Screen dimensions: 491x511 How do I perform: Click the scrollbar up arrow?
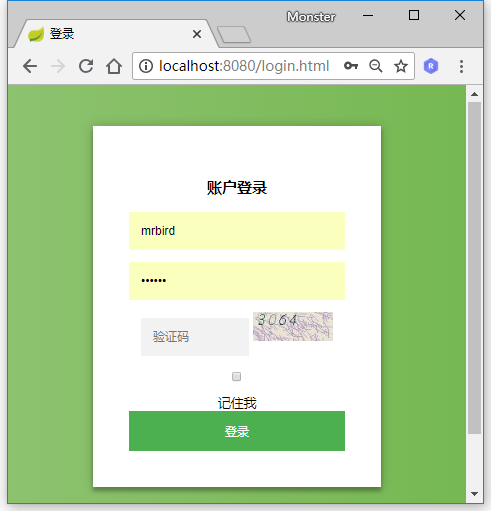(x=474, y=94)
